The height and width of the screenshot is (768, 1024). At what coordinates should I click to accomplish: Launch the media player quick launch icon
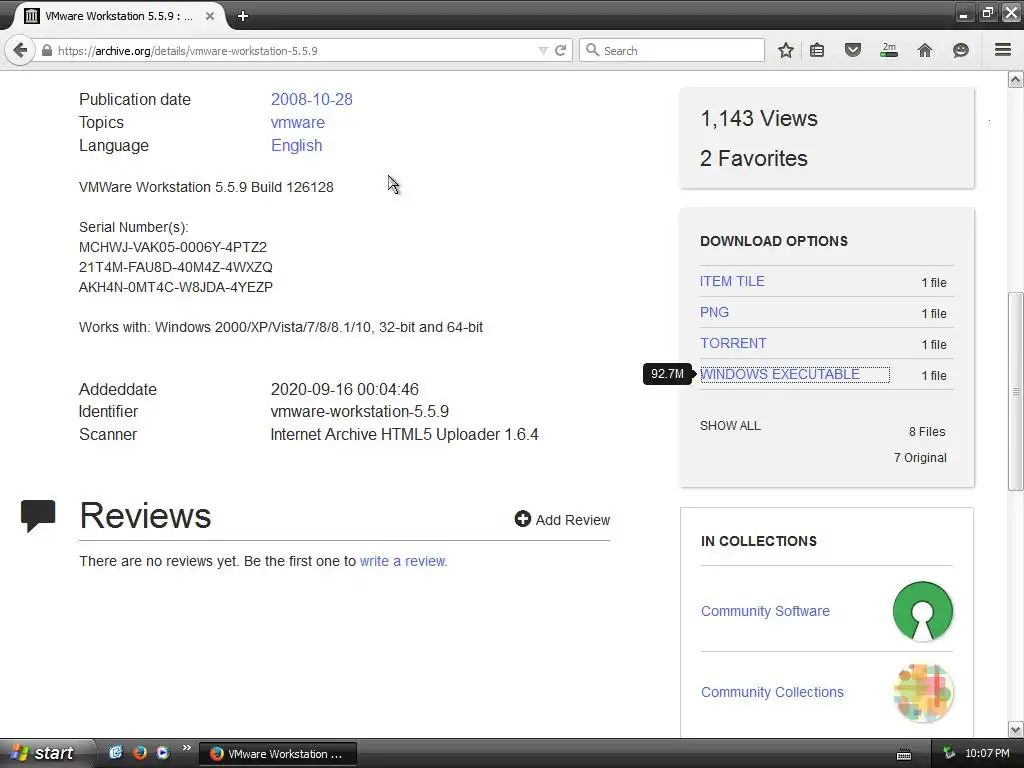pyautogui.click(x=163, y=753)
